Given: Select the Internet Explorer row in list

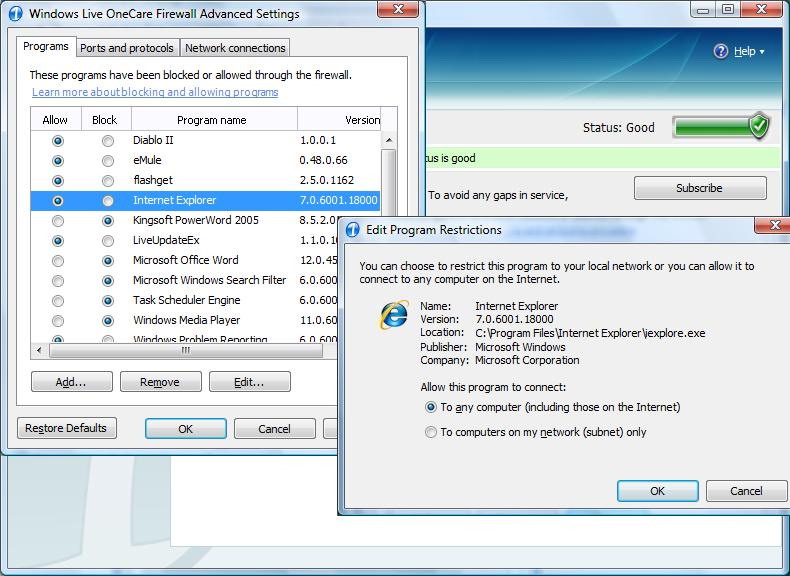Looking at the screenshot, I should [206, 201].
